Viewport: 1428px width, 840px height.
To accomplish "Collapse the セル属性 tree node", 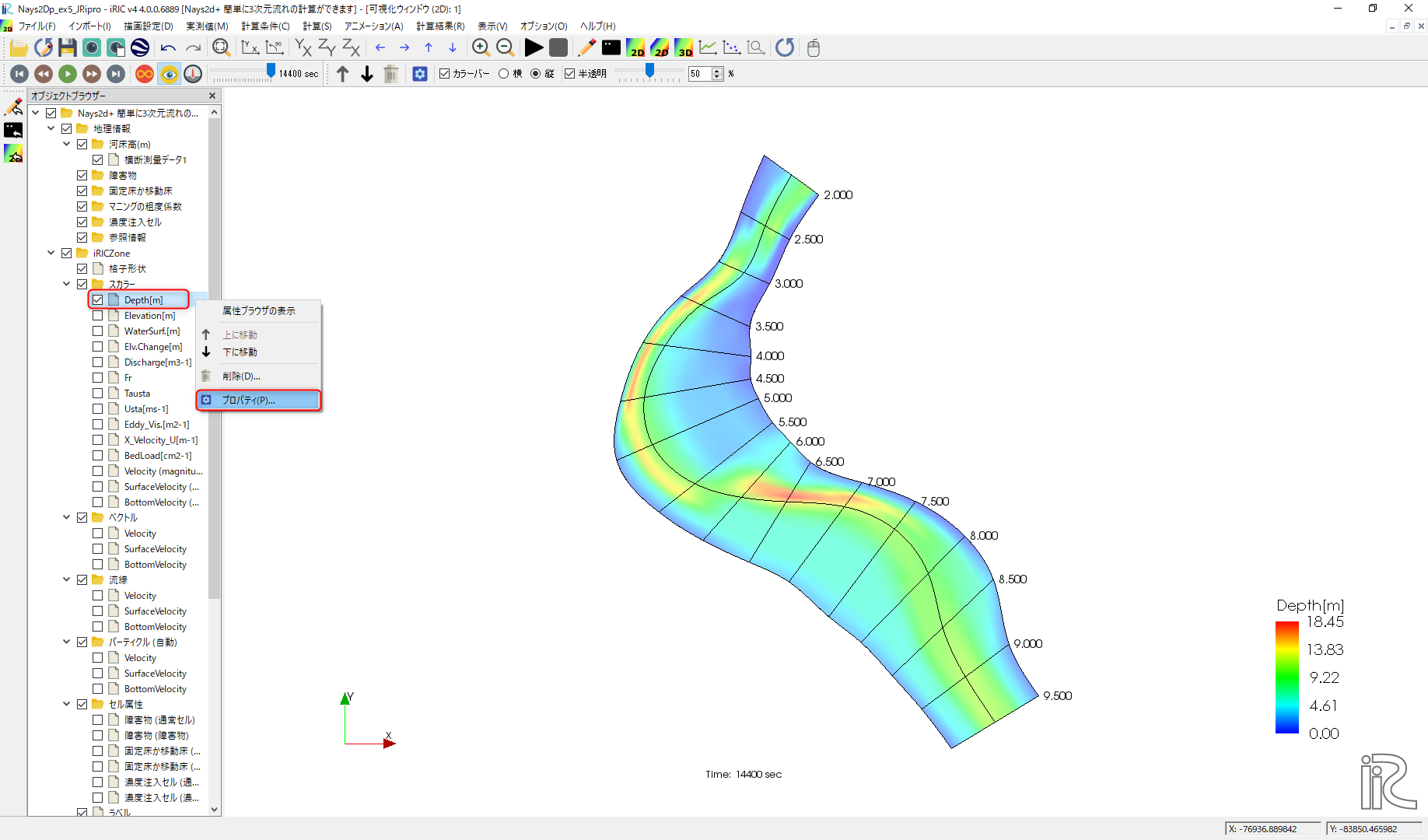I will pos(67,704).
